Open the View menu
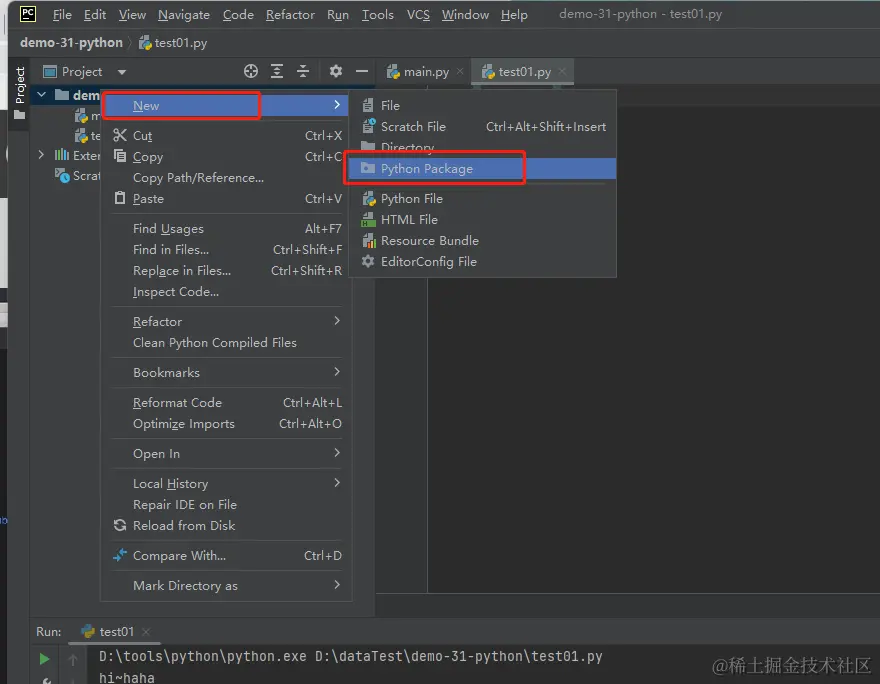The height and width of the screenshot is (684, 880). (132, 15)
